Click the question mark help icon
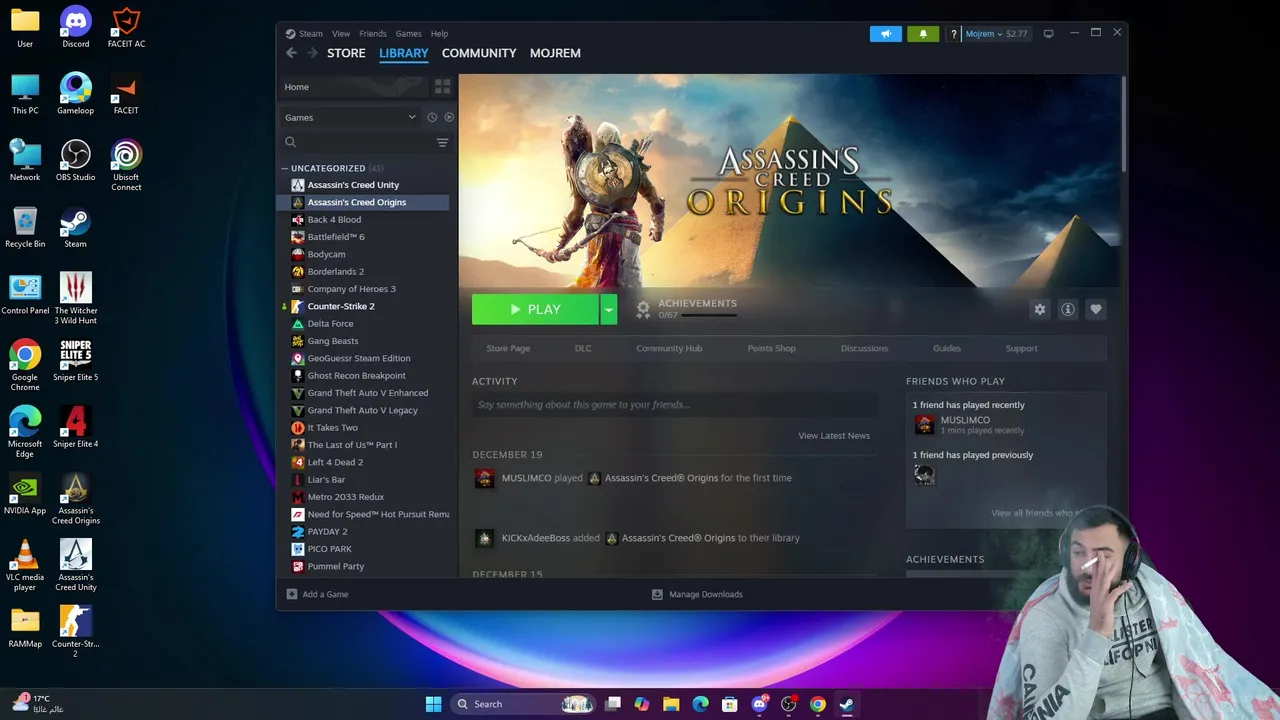1280x720 pixels. (954, 34)
